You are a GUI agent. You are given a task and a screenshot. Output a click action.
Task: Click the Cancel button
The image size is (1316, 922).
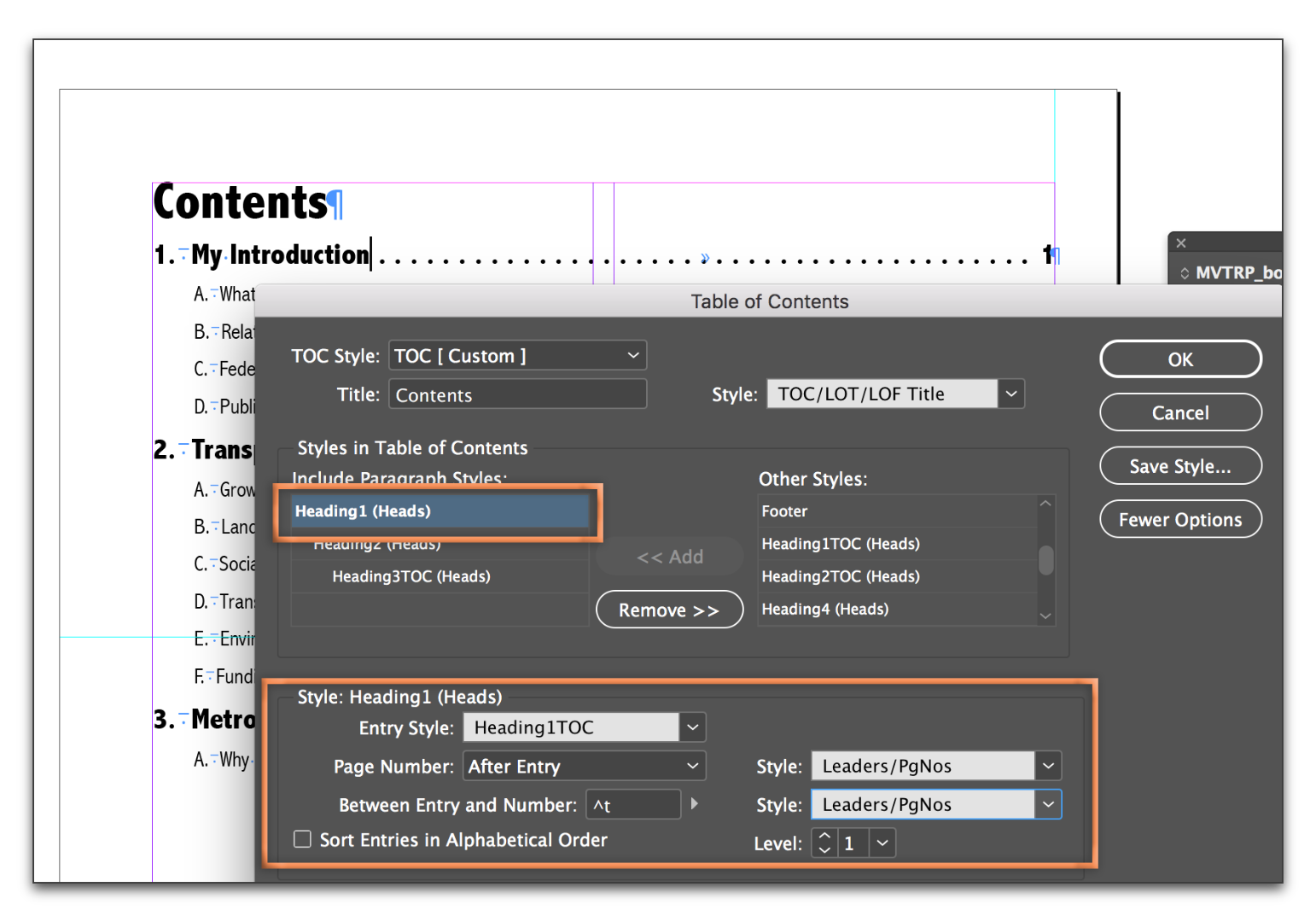pos(1180,412)
